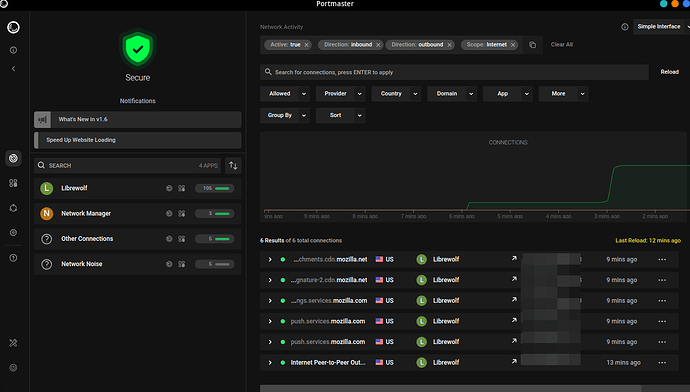Open the Librewolf app settings icon
690x392 pixels.
[x=182, y=188]
